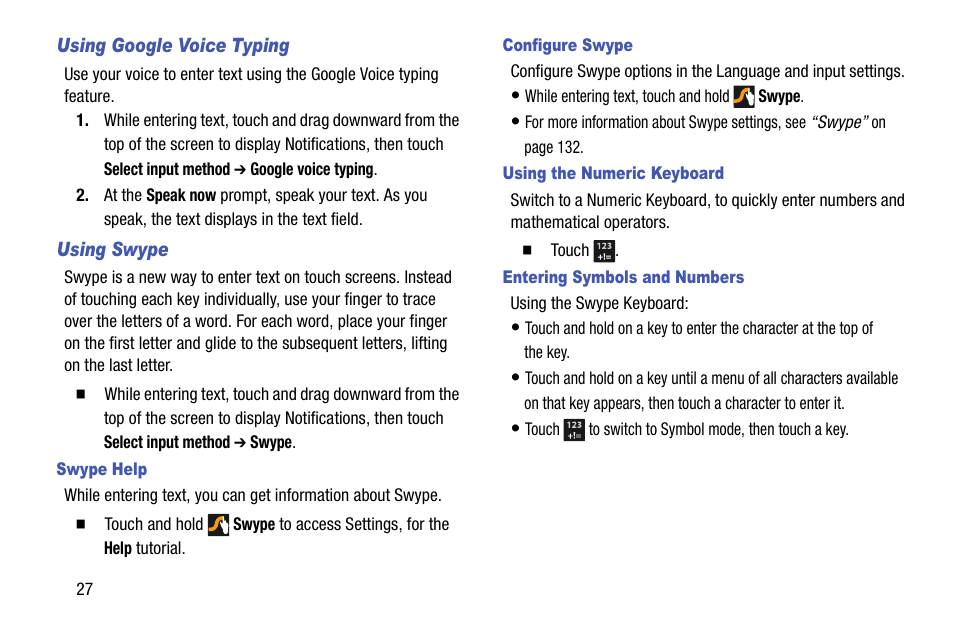Viewport: 954px width, 636px height.
Task: Click the Using Google Voice Typing heading
Action: point(173,46)
